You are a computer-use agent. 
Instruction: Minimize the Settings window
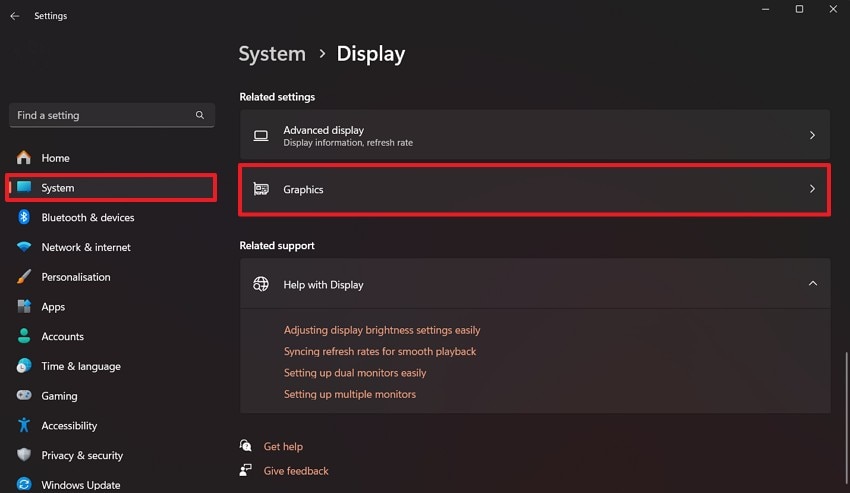(765, 9)
